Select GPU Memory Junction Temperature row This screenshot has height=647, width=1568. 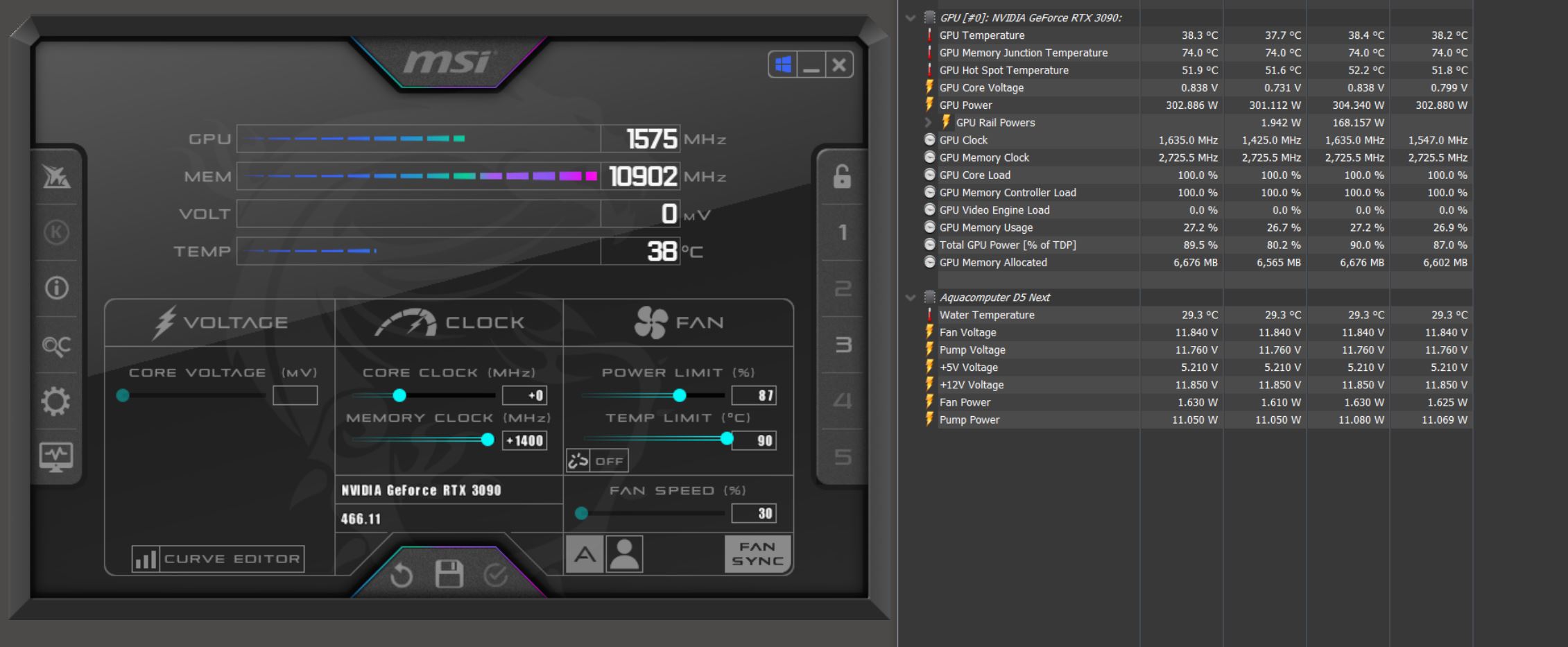[1198, 53]
